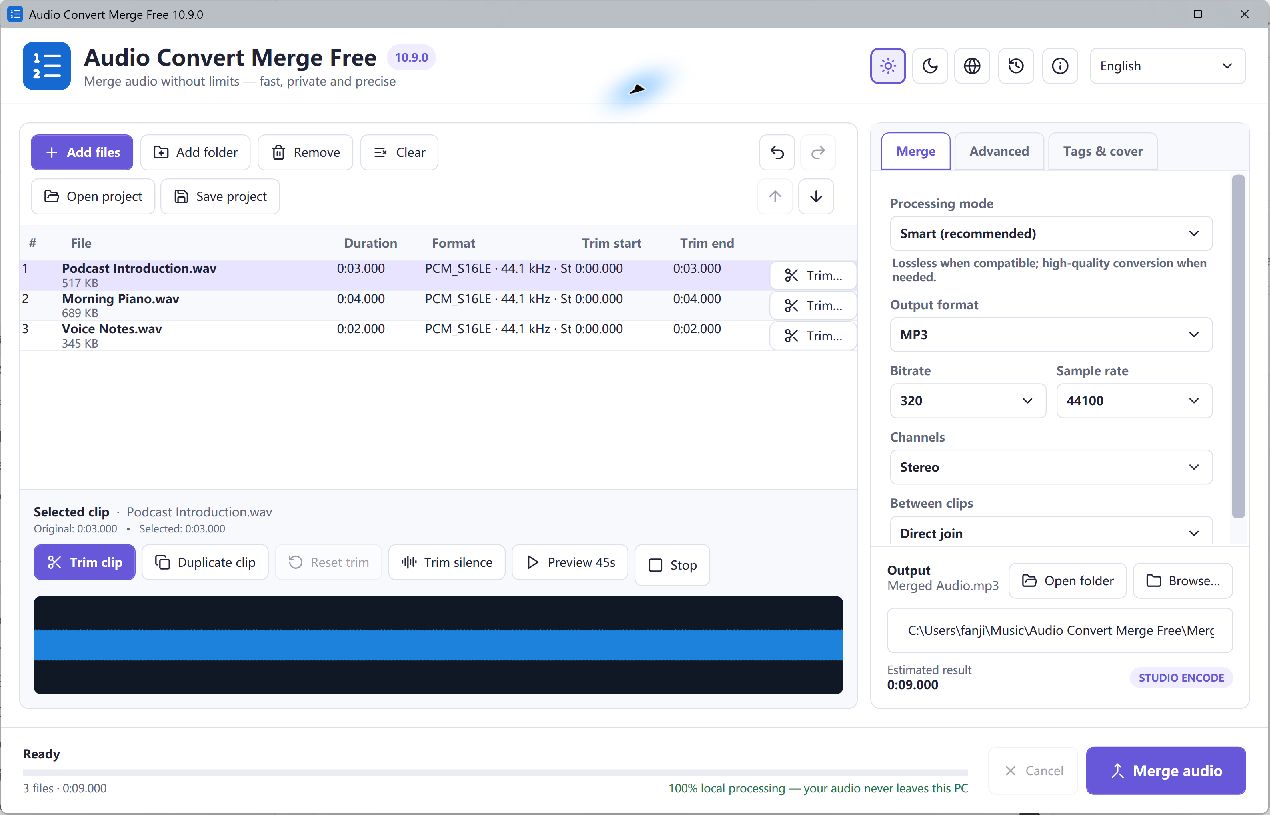The height and width of the screenshot is (815, 1270).
Task: Click the Merge audio button
Action: click(x=1166, y=771)
